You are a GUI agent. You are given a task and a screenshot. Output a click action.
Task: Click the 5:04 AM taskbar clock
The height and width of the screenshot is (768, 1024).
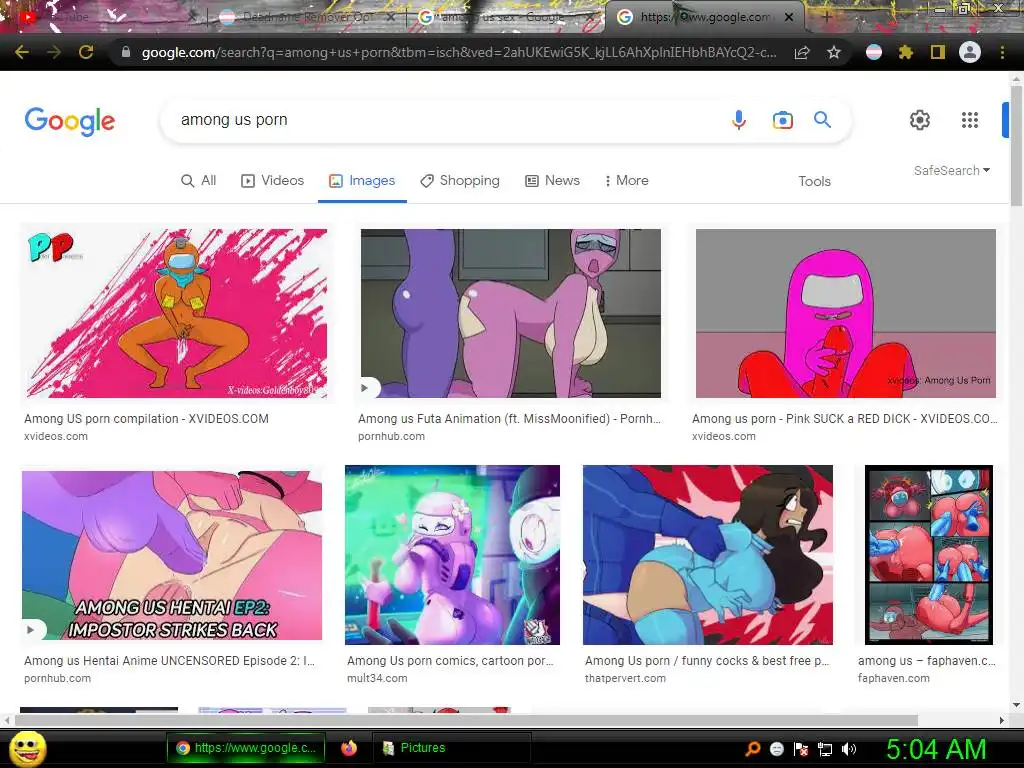click(x=936, y=749)
